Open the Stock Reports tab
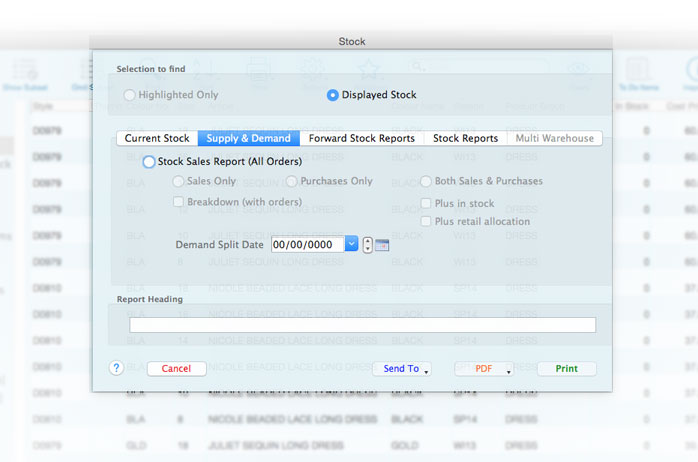 click(x=466, y=138)
